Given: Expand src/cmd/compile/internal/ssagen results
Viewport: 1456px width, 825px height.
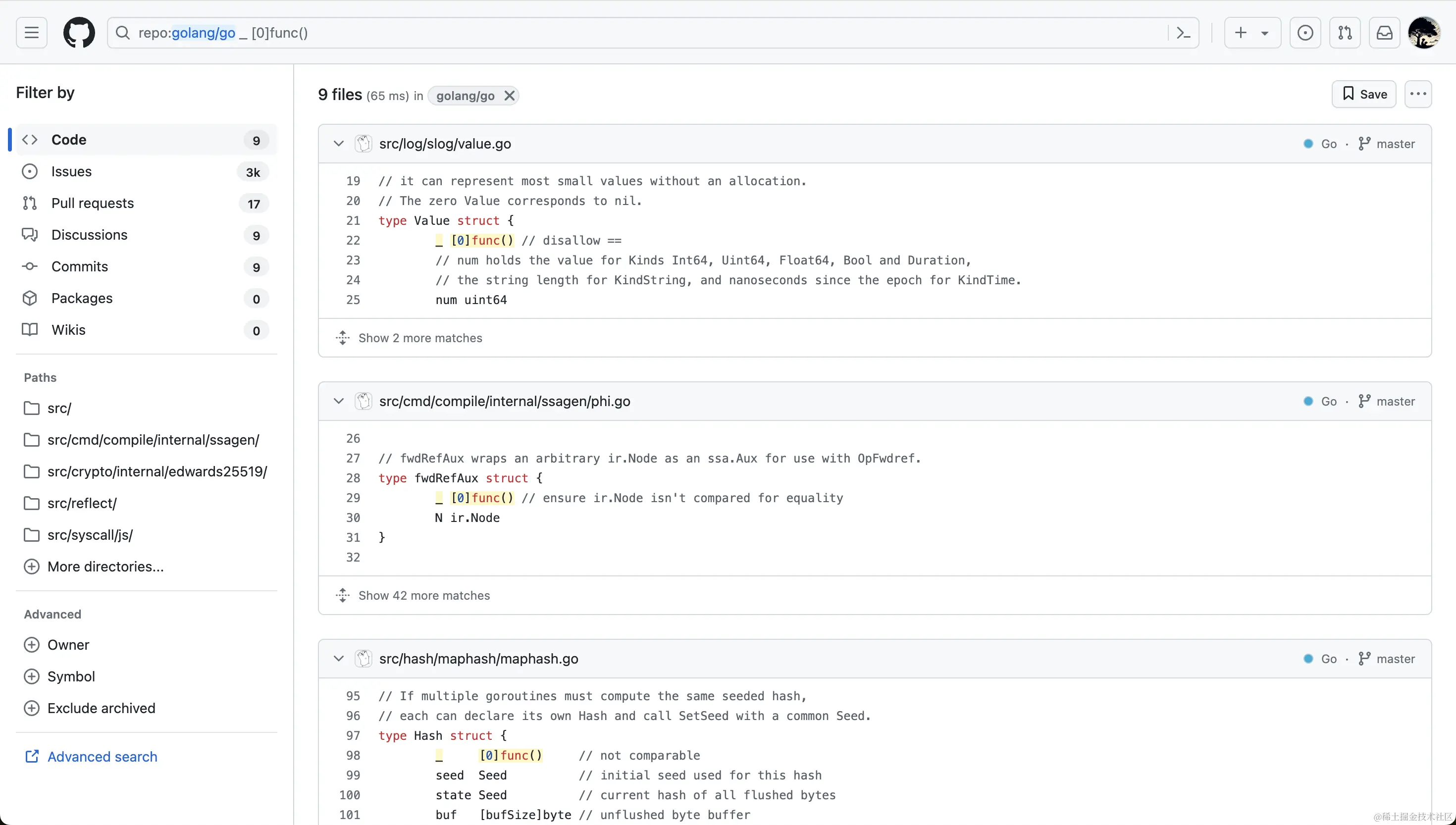Looking at the screenshot, I should 424,595.
